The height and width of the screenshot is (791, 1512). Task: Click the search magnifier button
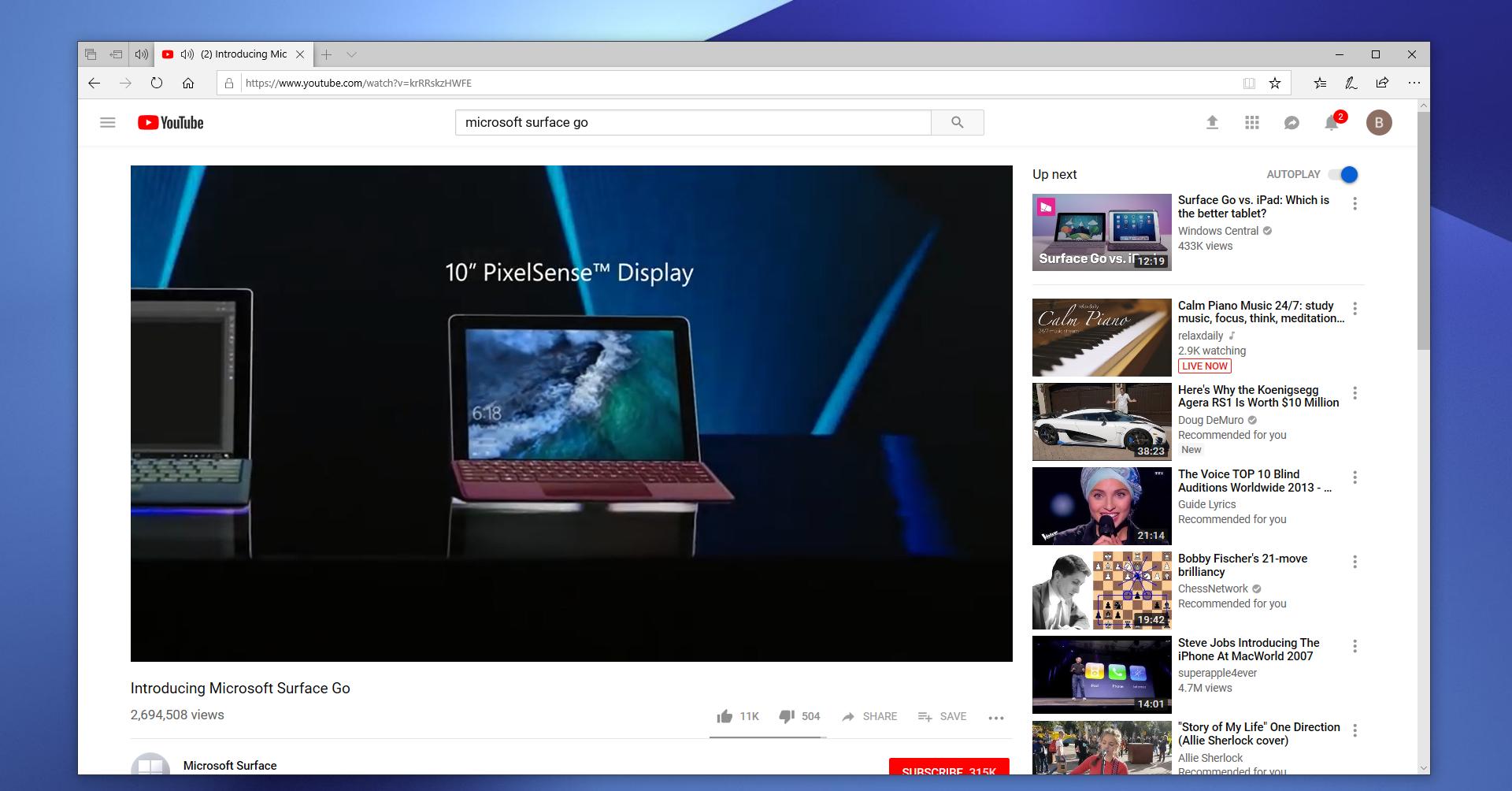(958, 122)
